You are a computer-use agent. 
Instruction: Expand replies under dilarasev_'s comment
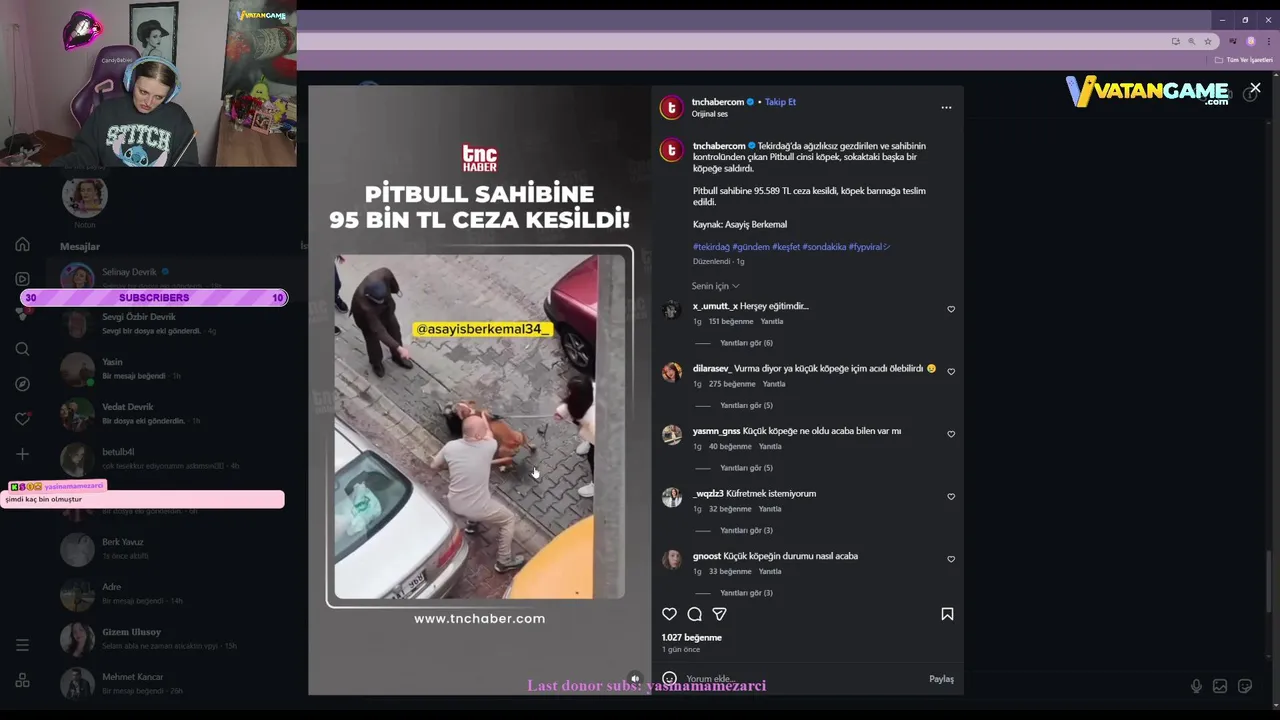coord(746,405)
